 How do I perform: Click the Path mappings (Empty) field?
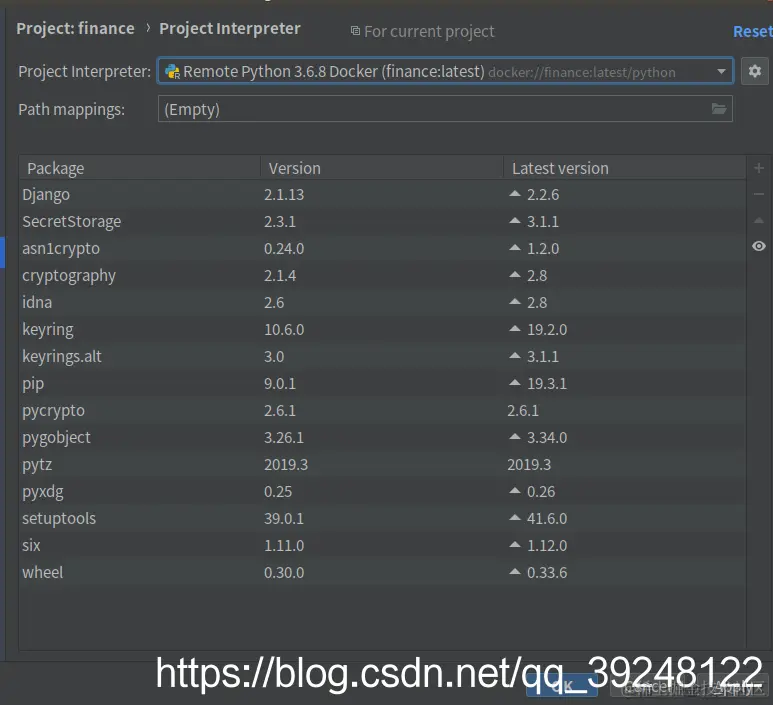coord(445,109)
